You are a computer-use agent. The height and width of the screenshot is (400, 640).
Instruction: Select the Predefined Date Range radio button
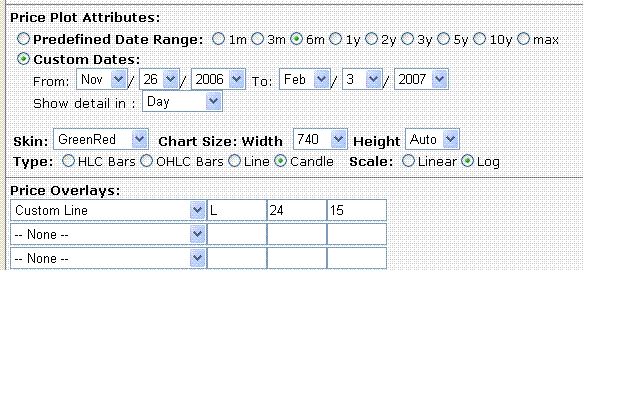point(23,39)
